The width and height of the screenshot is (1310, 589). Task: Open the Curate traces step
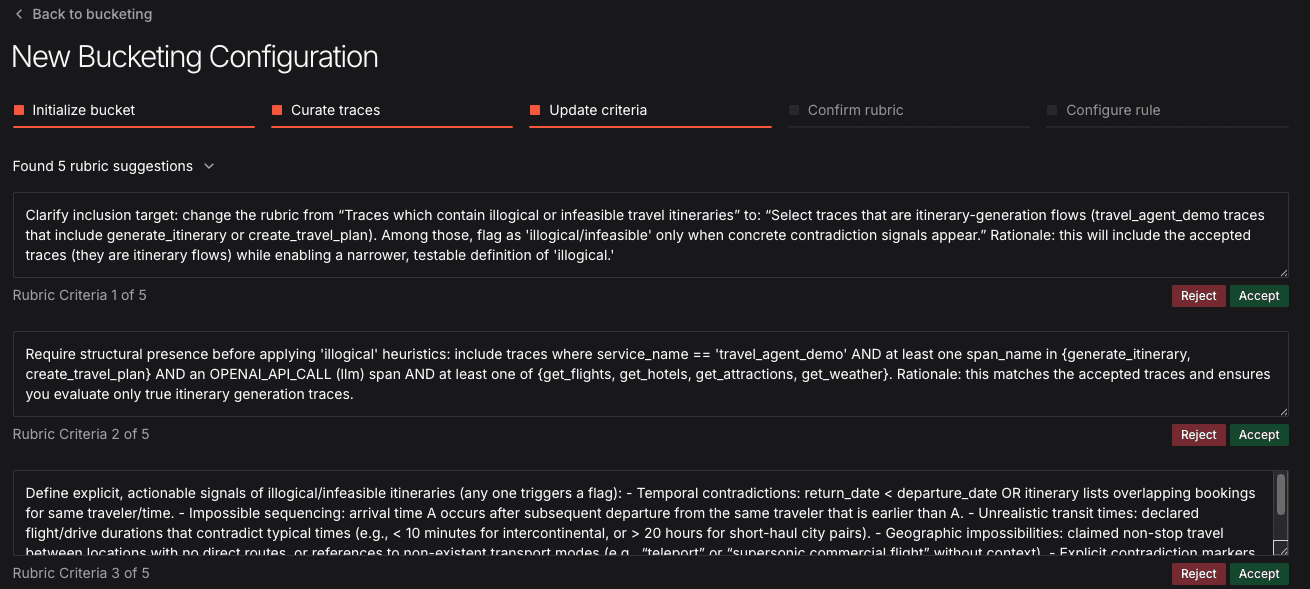[x=335, y=110]
